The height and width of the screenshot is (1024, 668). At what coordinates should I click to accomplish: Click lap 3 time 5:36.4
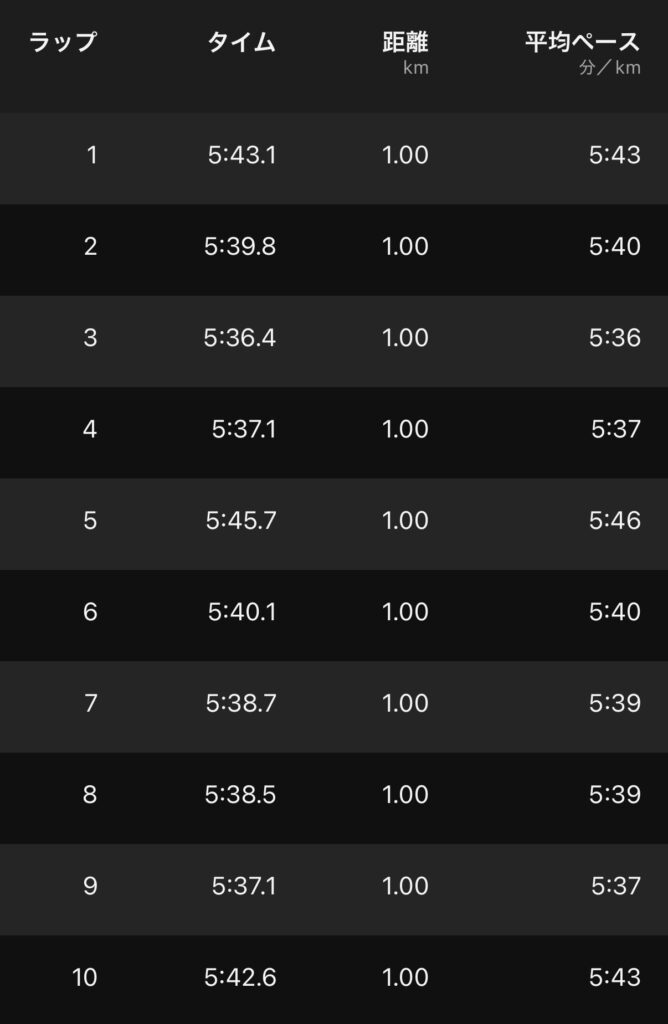tap(240, 338)
